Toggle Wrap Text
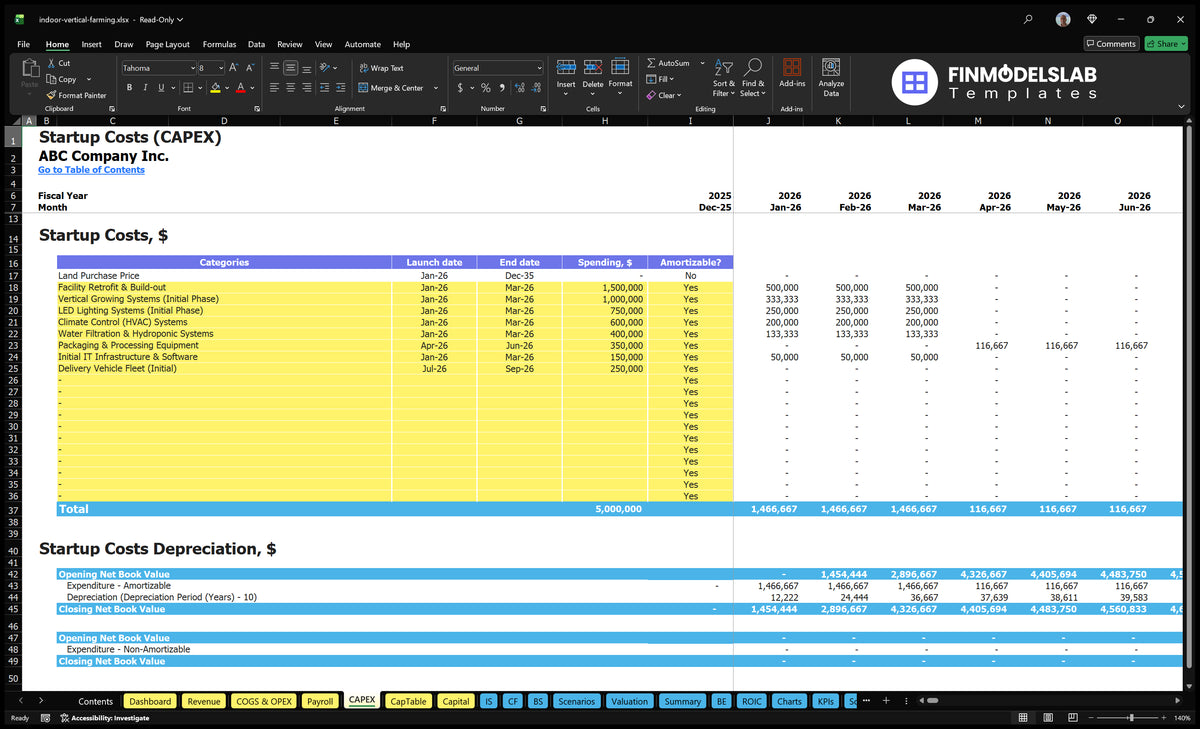The width and height of the screenshot is (1200, 729). coord(381,68)
